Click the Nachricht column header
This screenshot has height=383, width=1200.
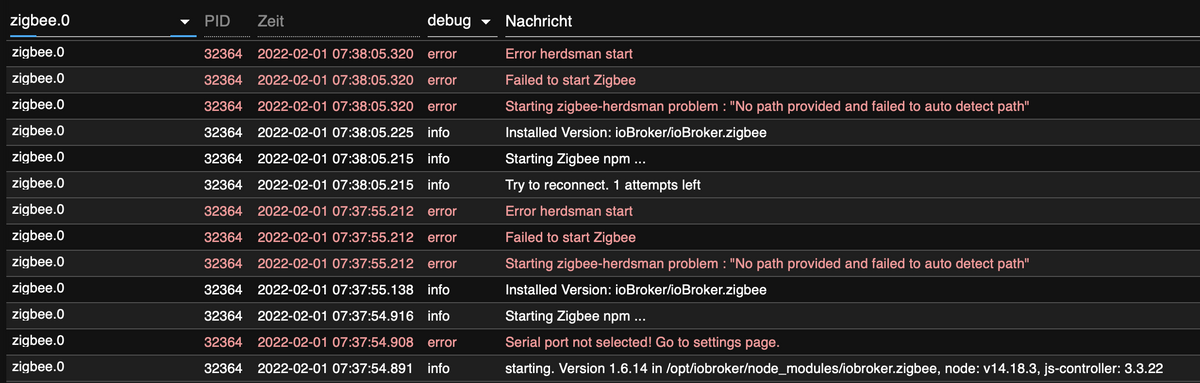[539, 21]
